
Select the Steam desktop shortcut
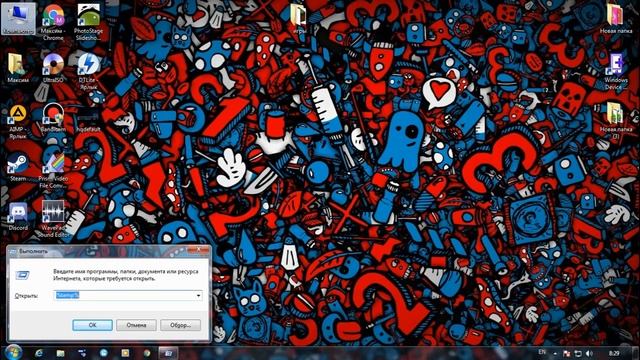coord(18,167)
